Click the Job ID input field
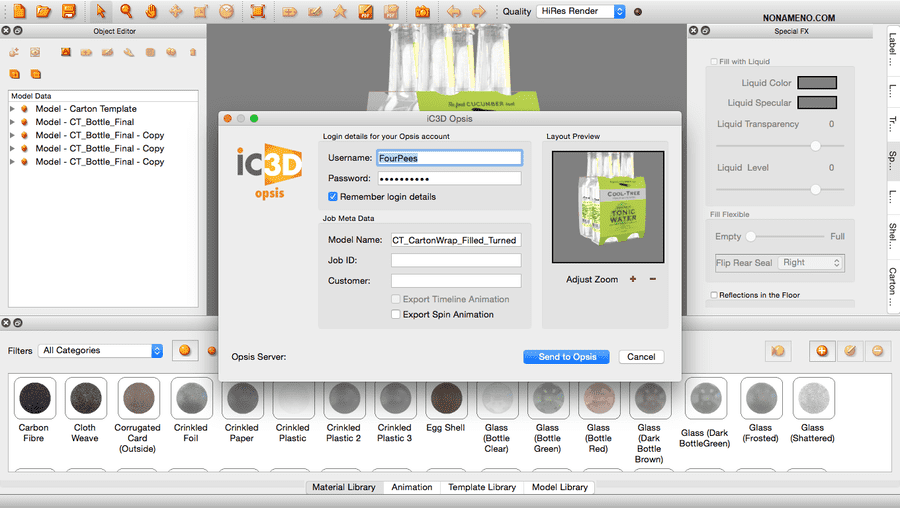The height and width of the screenshot is (508, 900). [x=456, y=260]
